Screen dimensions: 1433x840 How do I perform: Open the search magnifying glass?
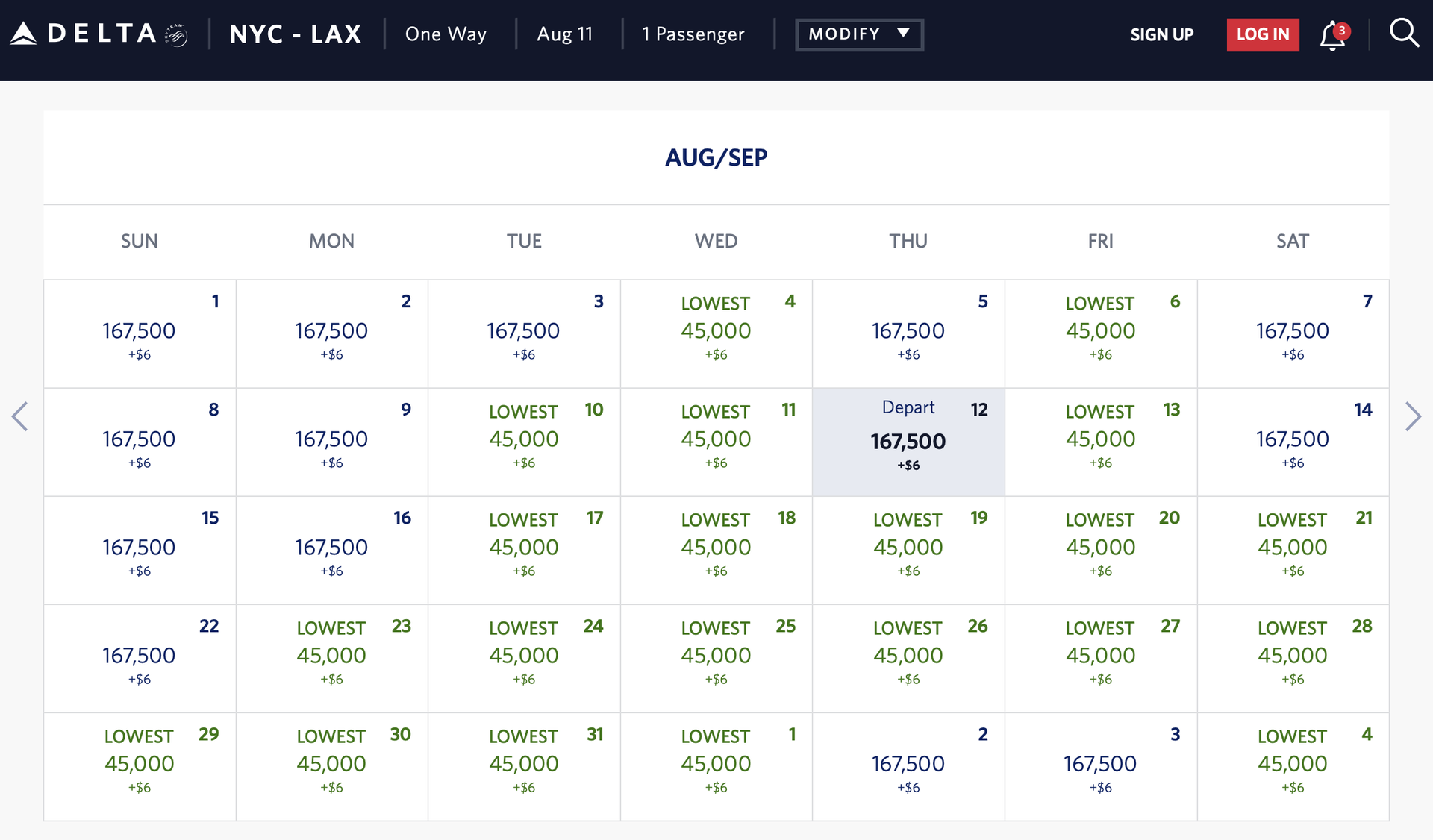coord(1405,33)
